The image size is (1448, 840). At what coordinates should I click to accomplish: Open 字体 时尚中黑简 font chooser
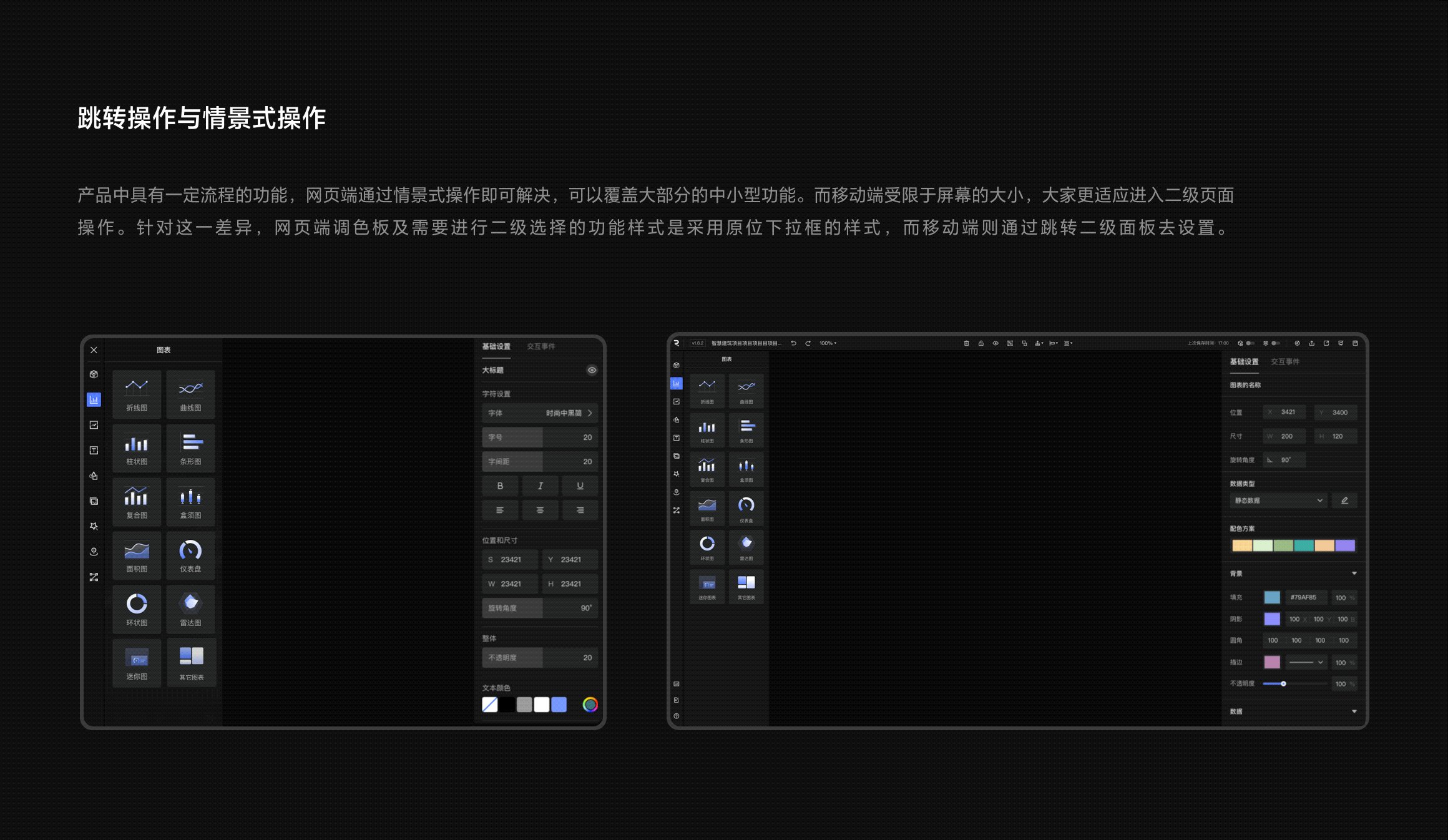tap(540, 413)
